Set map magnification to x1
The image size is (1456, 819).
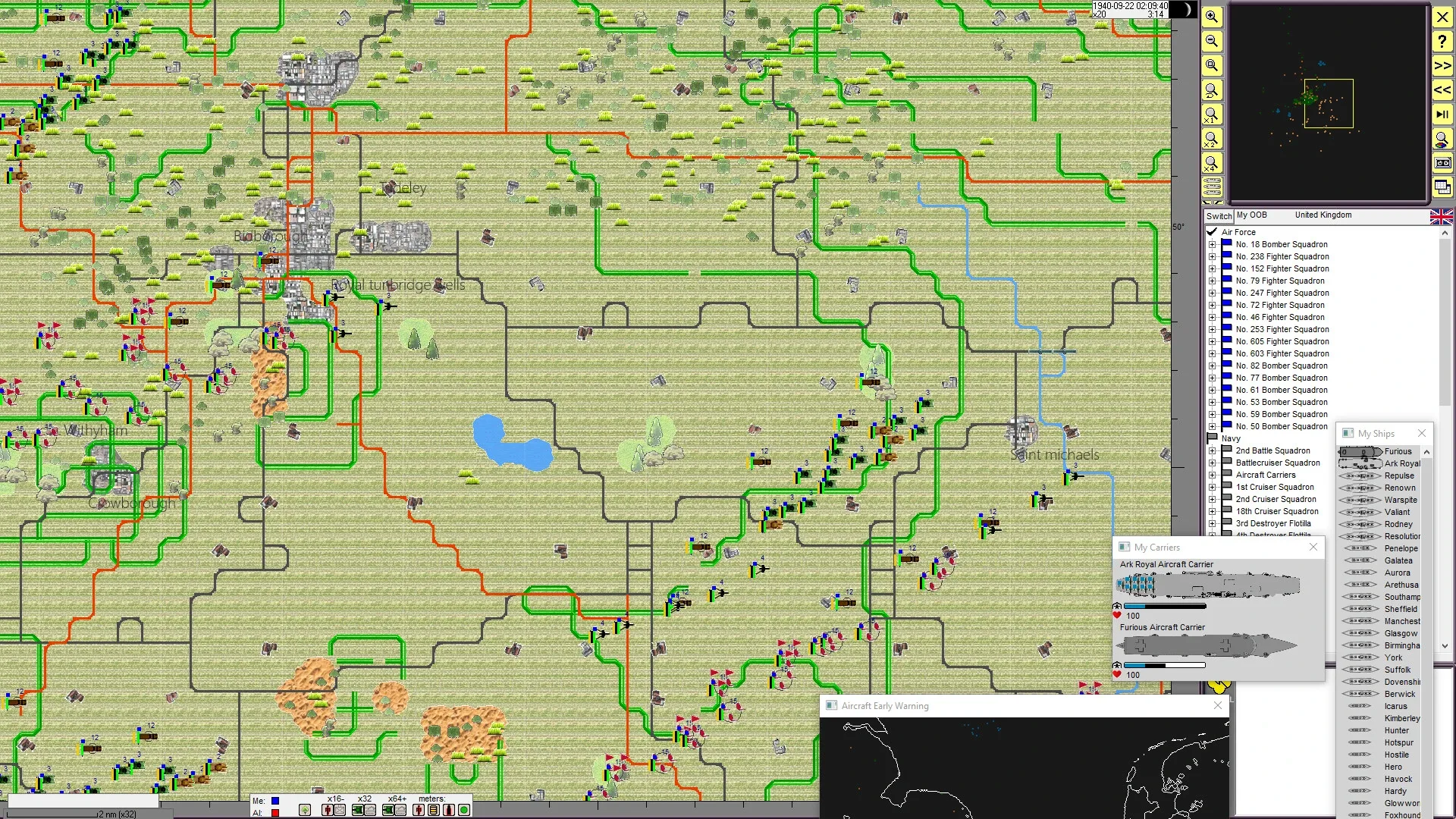tap(1213, 115)
